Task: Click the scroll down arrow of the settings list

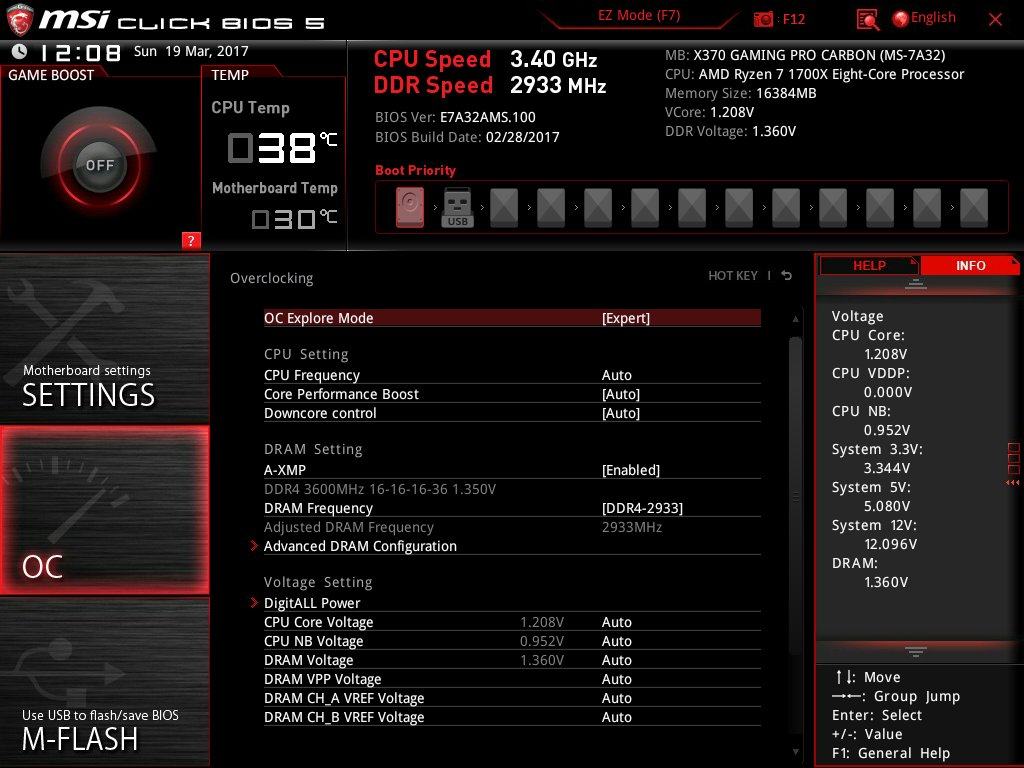Action: 795,752
